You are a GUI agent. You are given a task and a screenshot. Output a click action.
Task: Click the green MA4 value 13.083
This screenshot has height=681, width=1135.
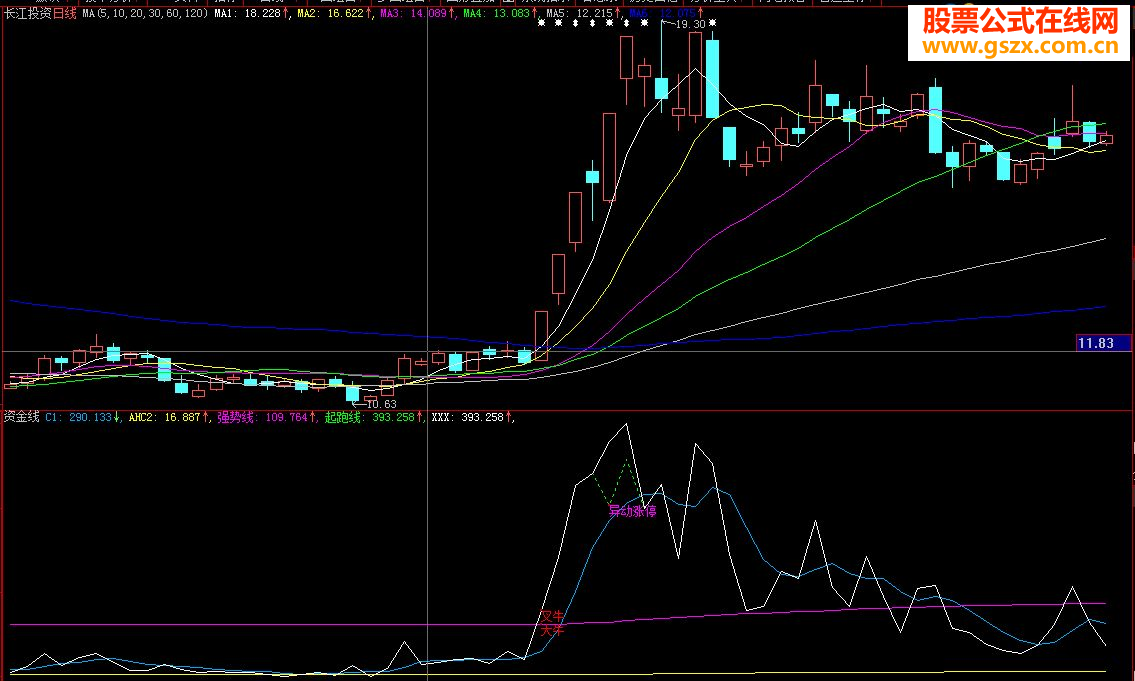[x=511, y=13]
